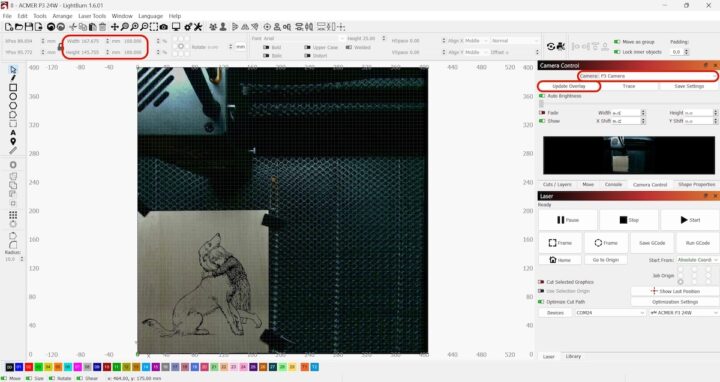This screenshot has width=720, height=382.
Task: Open the COM port dropdown
Action: 610,313
